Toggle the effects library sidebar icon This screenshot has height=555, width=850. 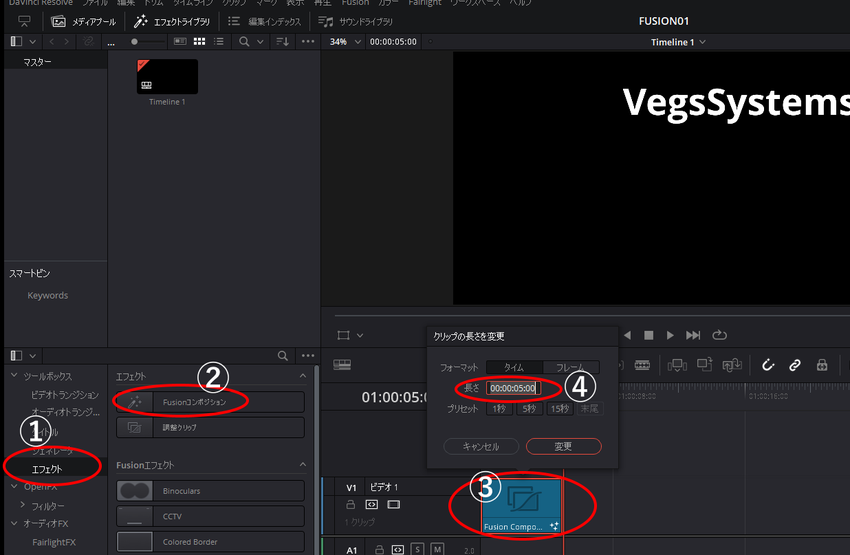click(16, 356)
